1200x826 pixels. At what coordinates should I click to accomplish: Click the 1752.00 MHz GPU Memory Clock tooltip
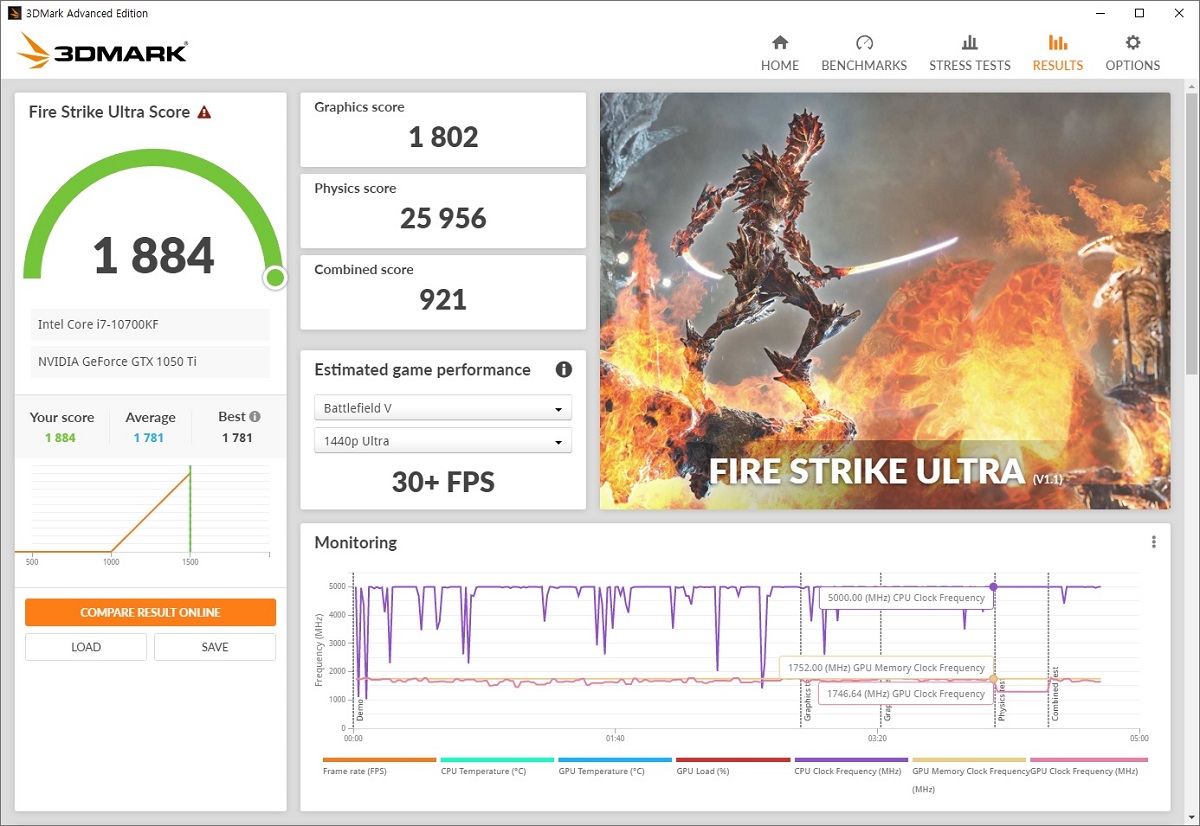coord(885,668)
